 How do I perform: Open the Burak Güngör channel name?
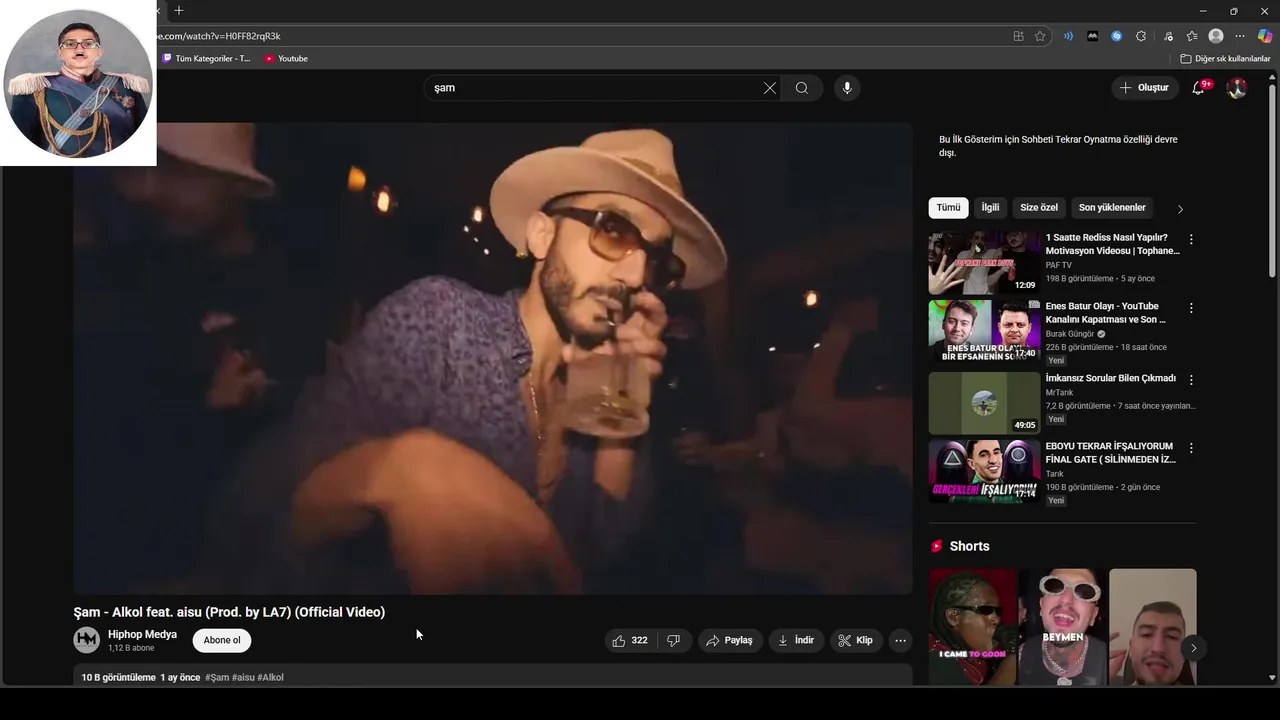pos(1069,334)
